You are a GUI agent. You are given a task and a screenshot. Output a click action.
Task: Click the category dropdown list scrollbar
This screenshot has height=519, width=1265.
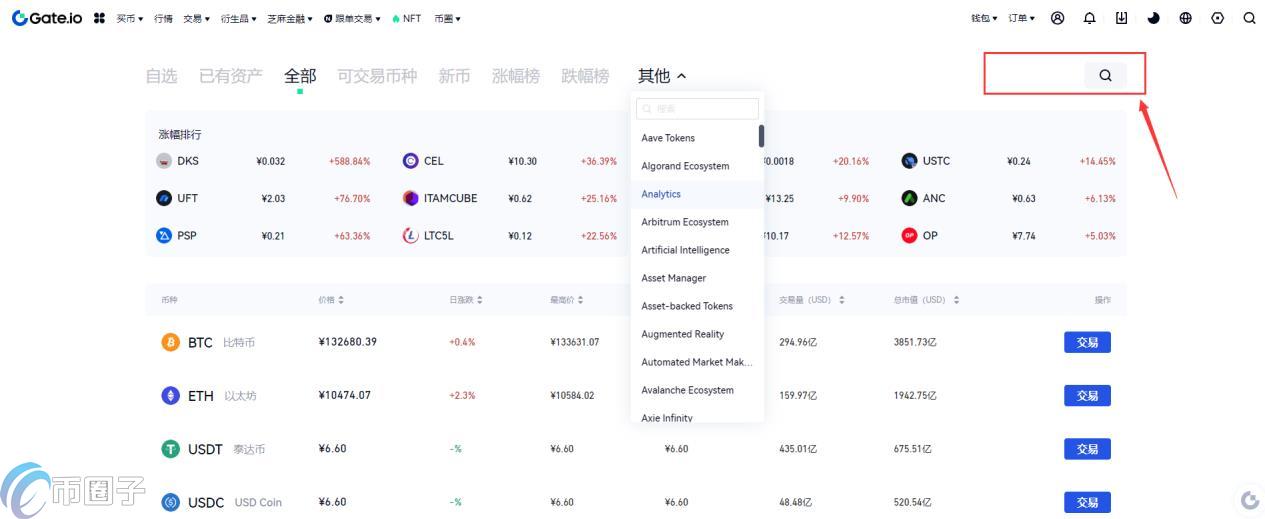click(761, 136)
